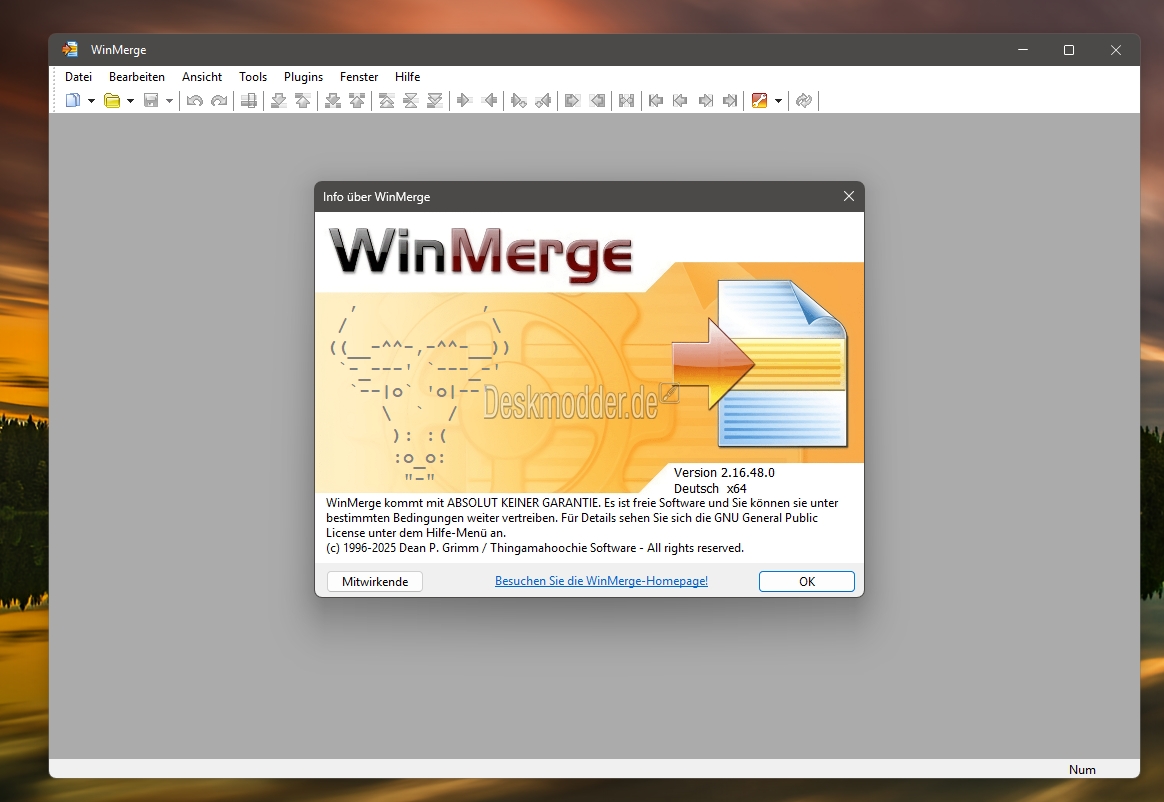Click the Last File navigation icon

tap(730, 100)
